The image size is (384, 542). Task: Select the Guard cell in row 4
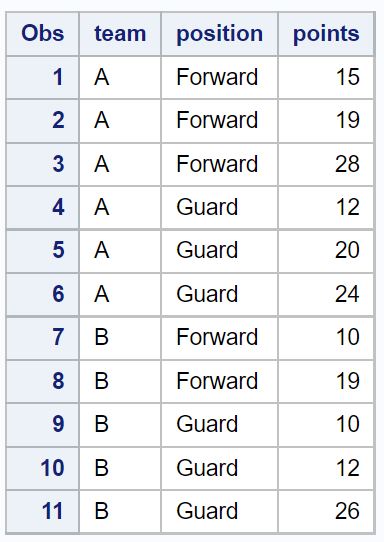pyautogui.click(x=219, y=207)
